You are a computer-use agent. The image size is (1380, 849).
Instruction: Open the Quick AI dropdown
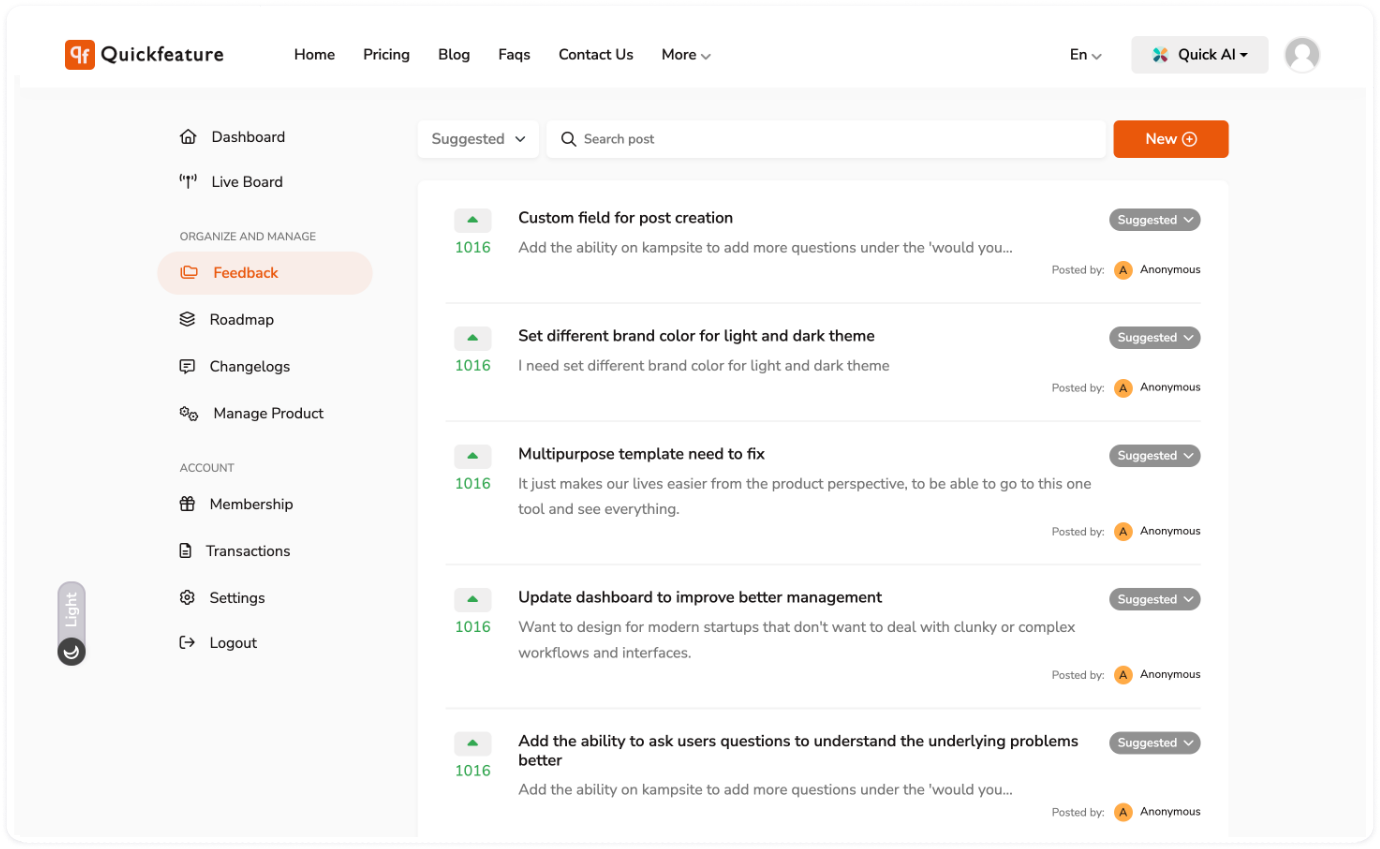(1199, 55)
